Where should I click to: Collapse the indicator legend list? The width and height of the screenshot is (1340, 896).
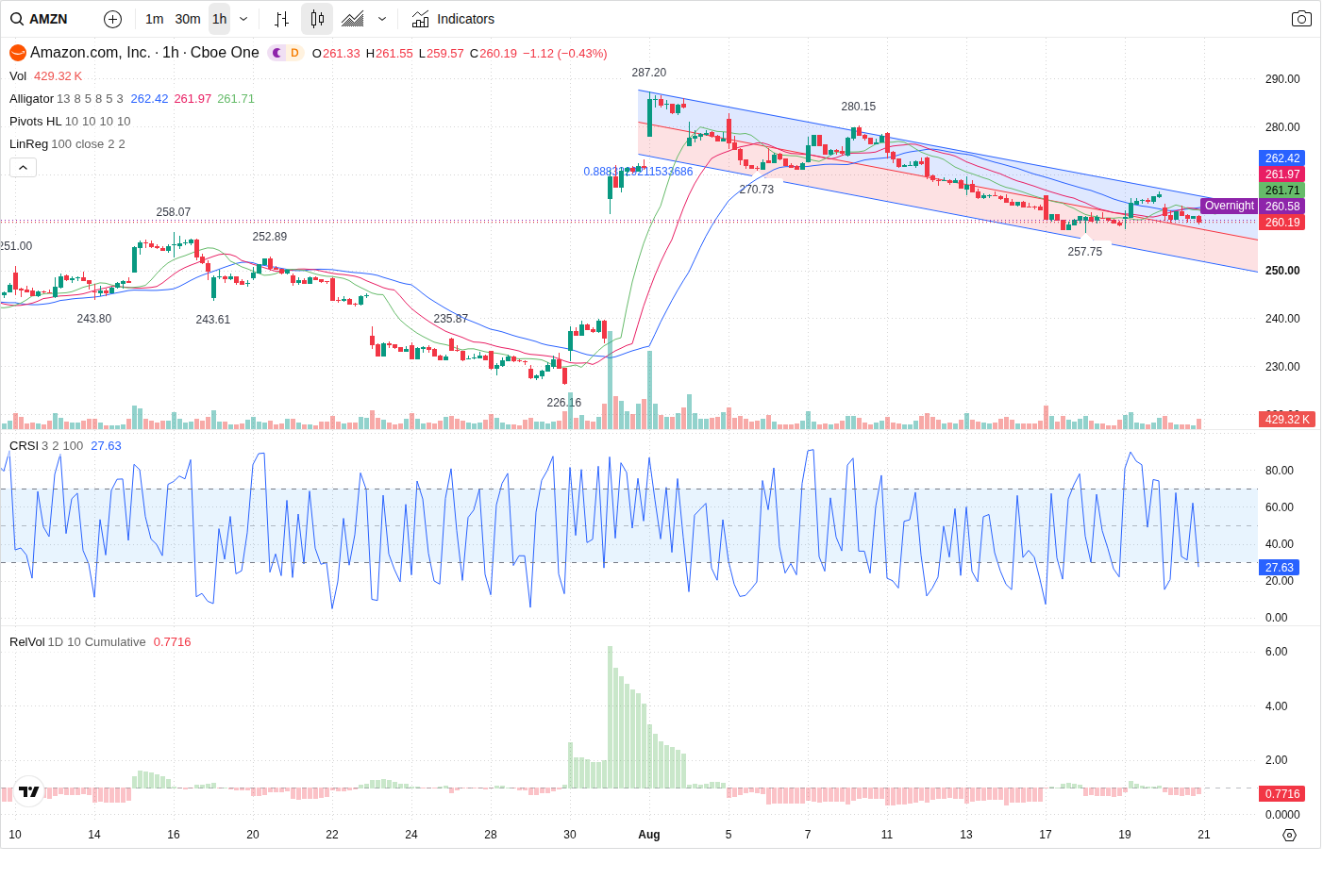23,167
